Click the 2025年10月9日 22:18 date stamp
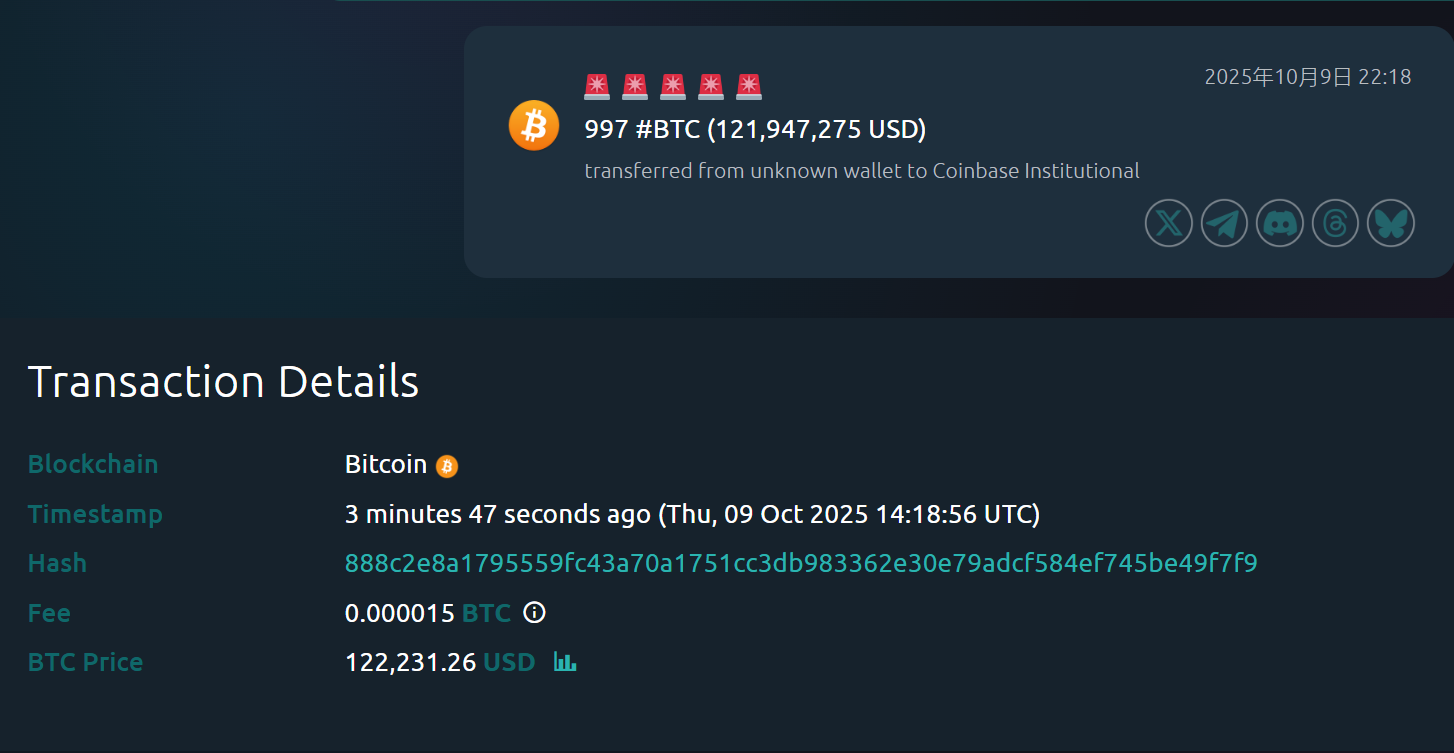Viewport: 1454px width, 753px height. pyautogui.click(x=1307, y=77)
